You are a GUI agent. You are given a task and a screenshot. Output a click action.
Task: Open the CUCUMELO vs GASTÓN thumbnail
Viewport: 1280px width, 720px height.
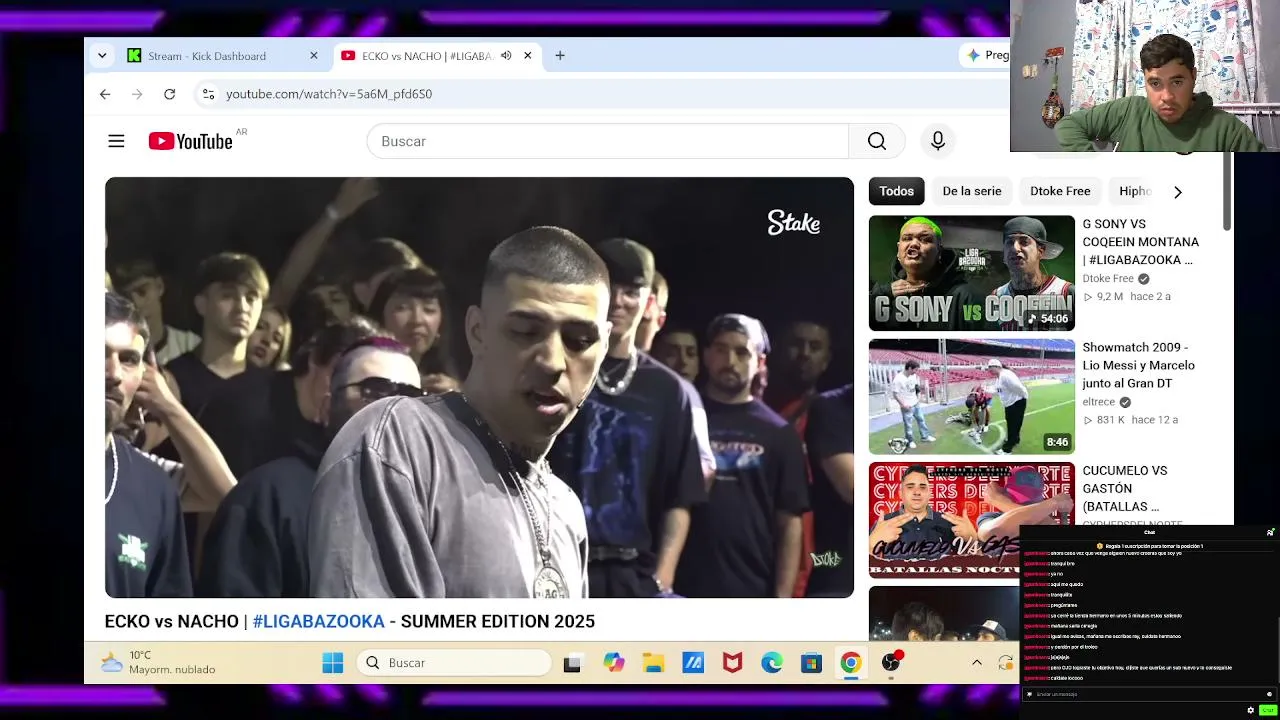pyautogui.click(x=945, y=520)
